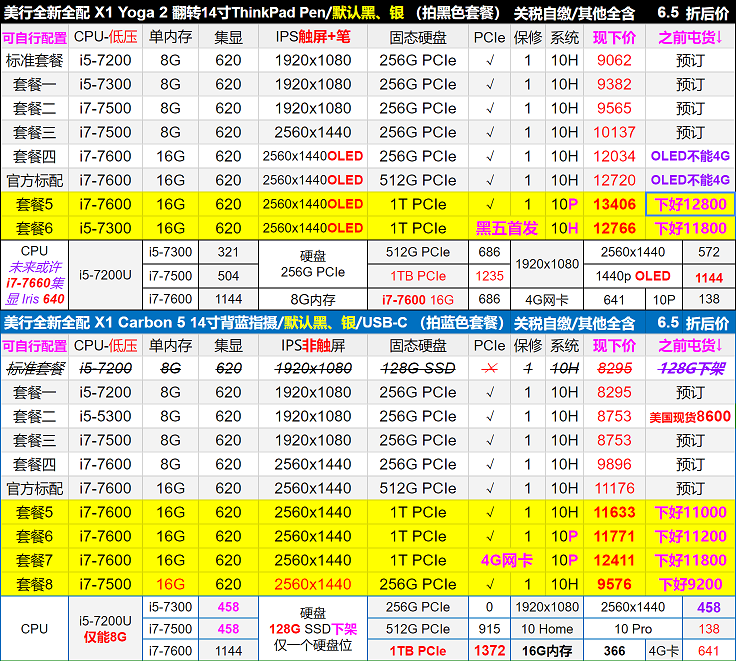Click magenta 4G网卡 in Carbon 套餐7 row
The width and height of the screenshot is (736, 661).
point(506,560)
